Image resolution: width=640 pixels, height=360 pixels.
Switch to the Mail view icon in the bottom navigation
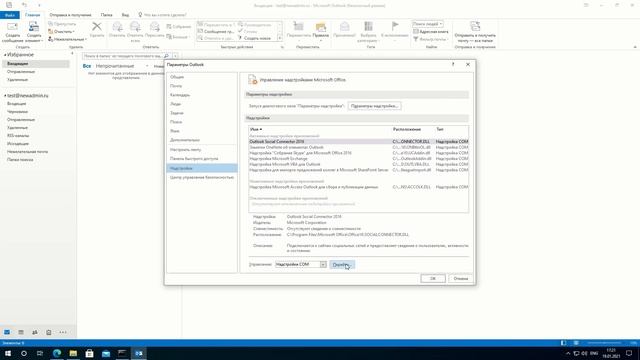point(7,332)
